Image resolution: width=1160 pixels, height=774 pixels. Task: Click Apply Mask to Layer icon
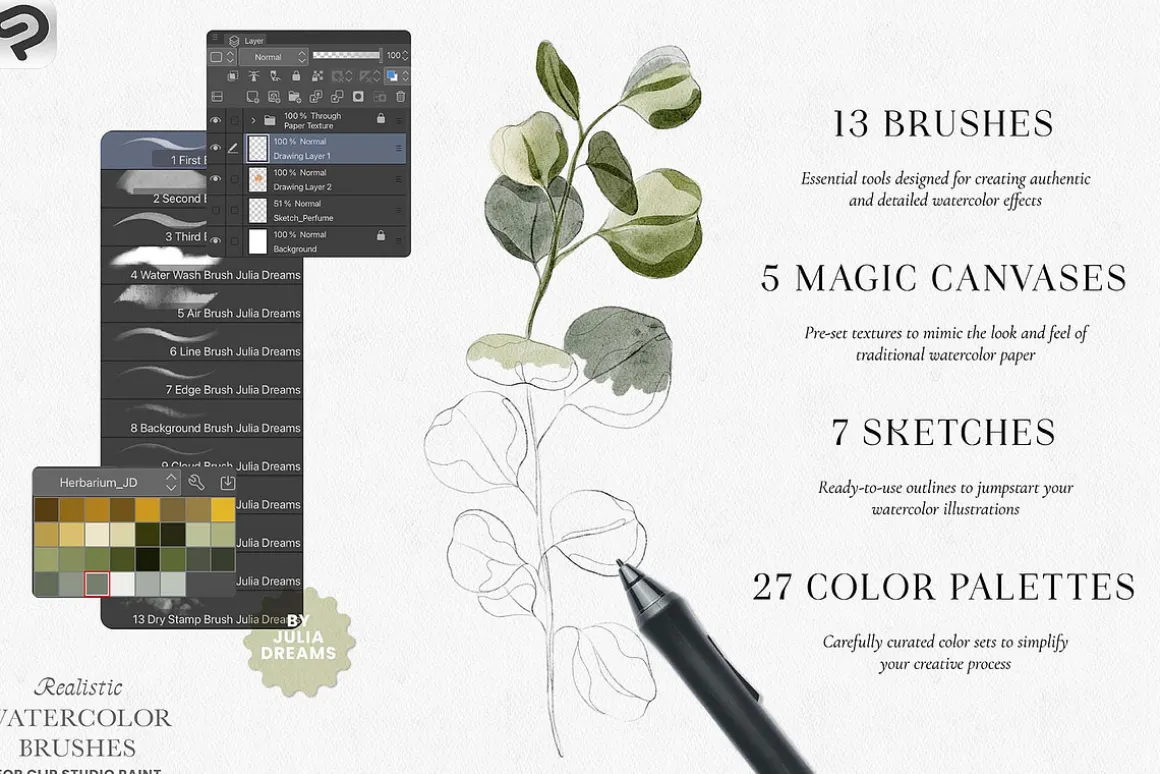pos(380,96)
